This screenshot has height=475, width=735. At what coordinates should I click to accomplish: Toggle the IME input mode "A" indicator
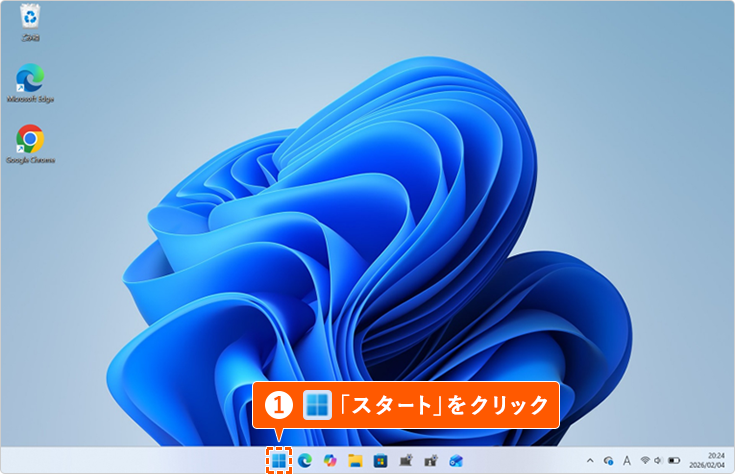626,460
